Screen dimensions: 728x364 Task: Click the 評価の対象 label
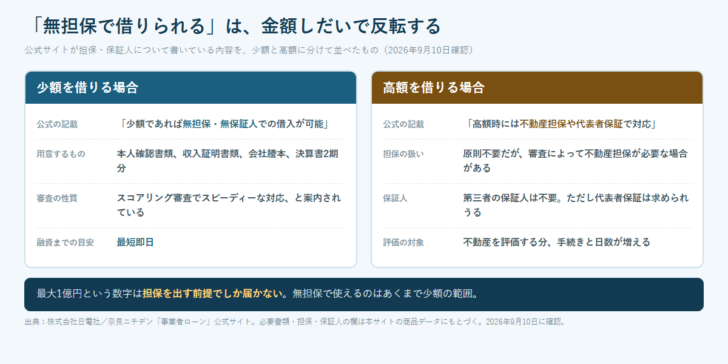tap(403, 242)
